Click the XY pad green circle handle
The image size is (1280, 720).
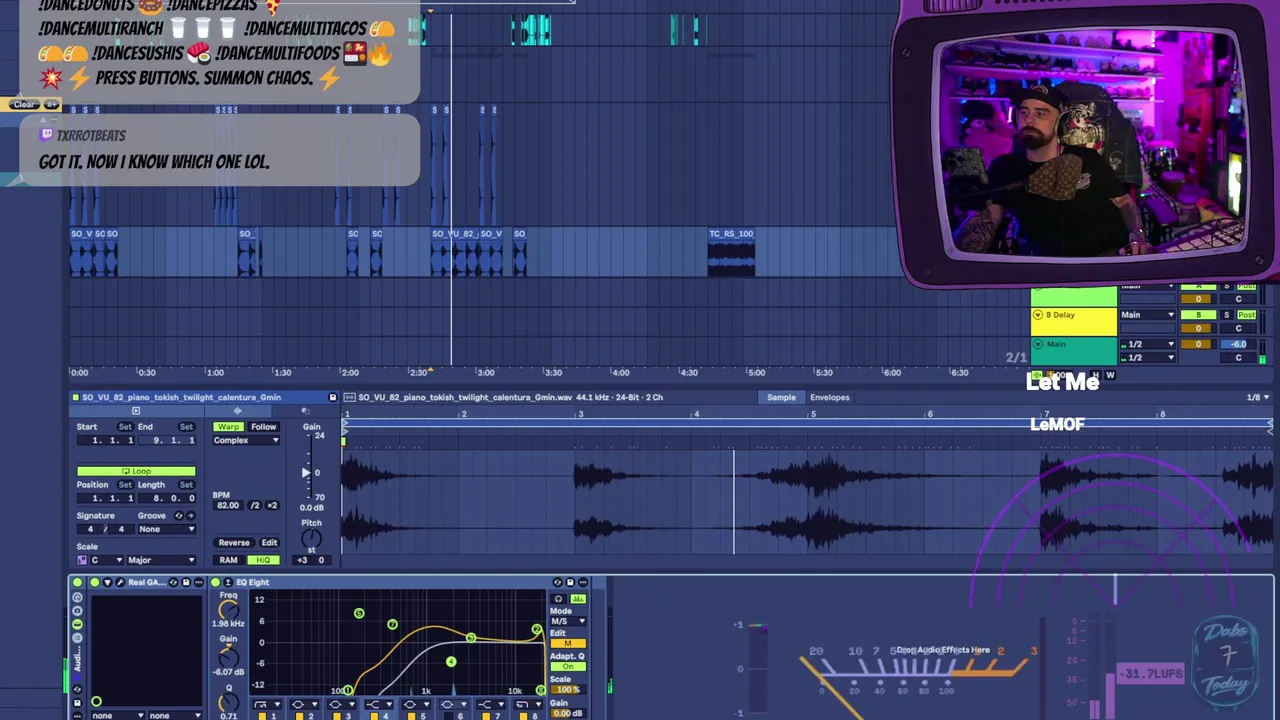(96, 702)
